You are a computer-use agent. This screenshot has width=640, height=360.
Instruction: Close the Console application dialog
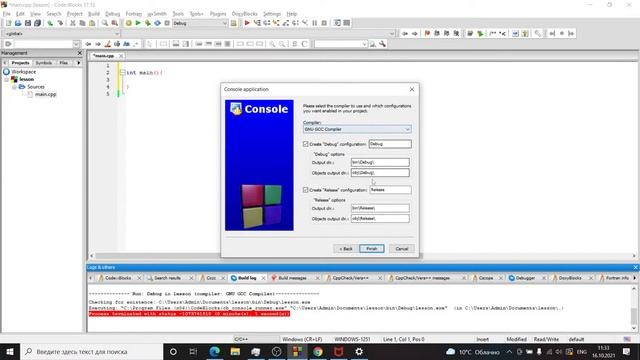[412, 89]
